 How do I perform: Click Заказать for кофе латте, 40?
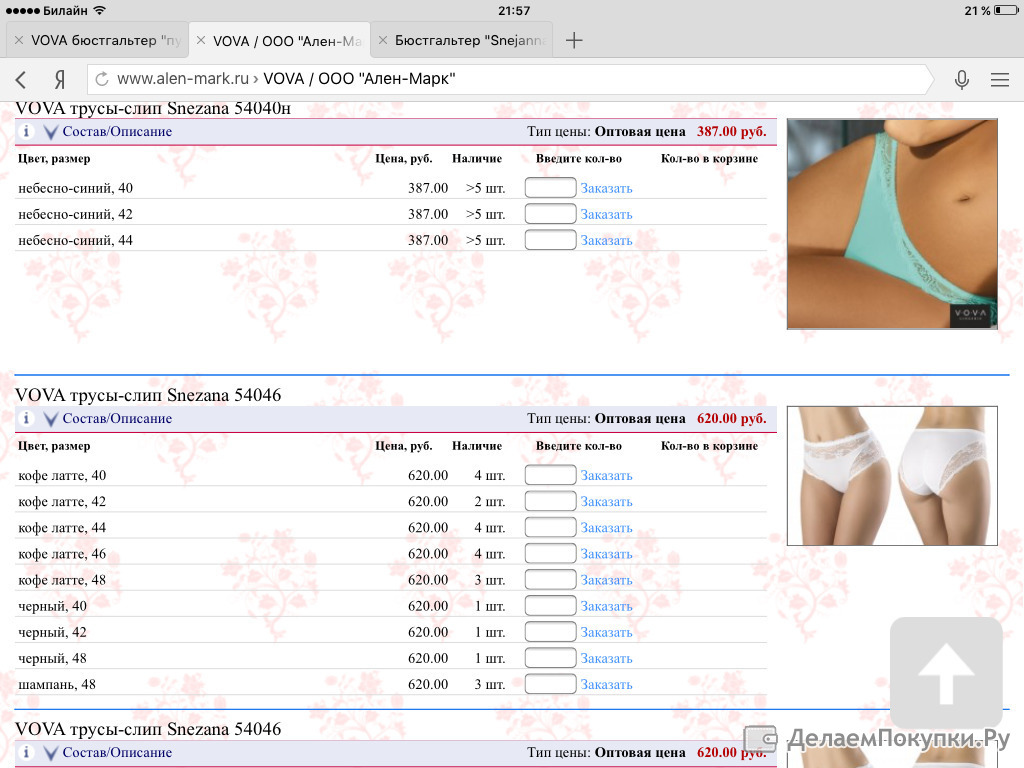[607, 475]
